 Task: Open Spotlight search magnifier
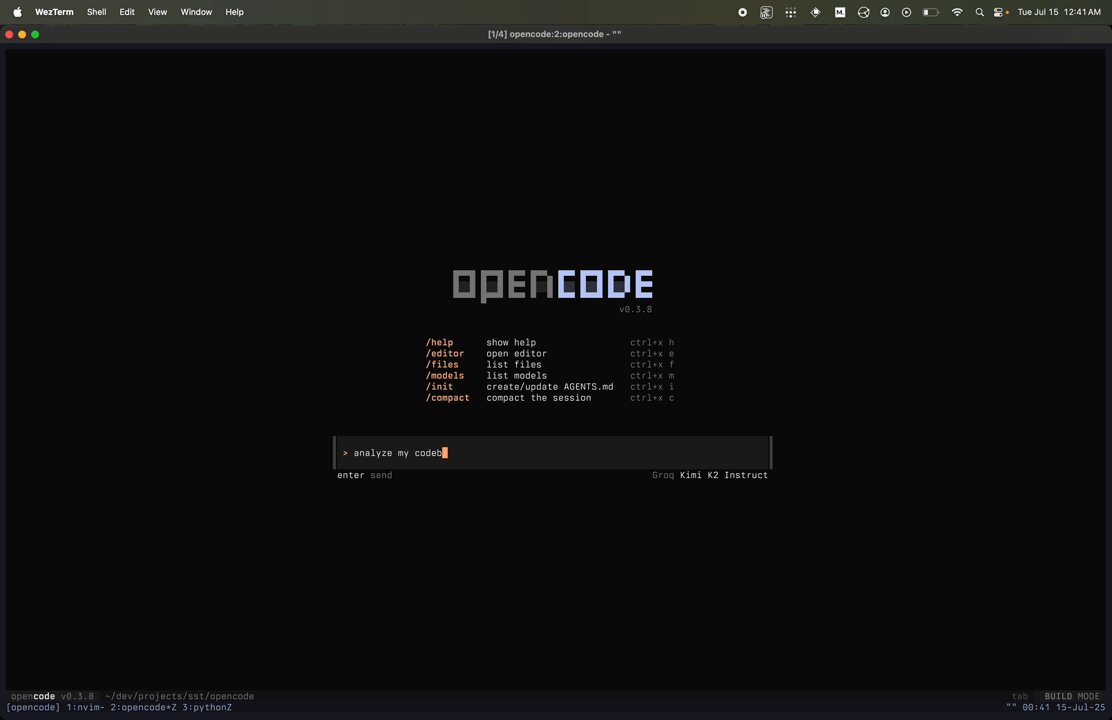click(x=979, y=12)
